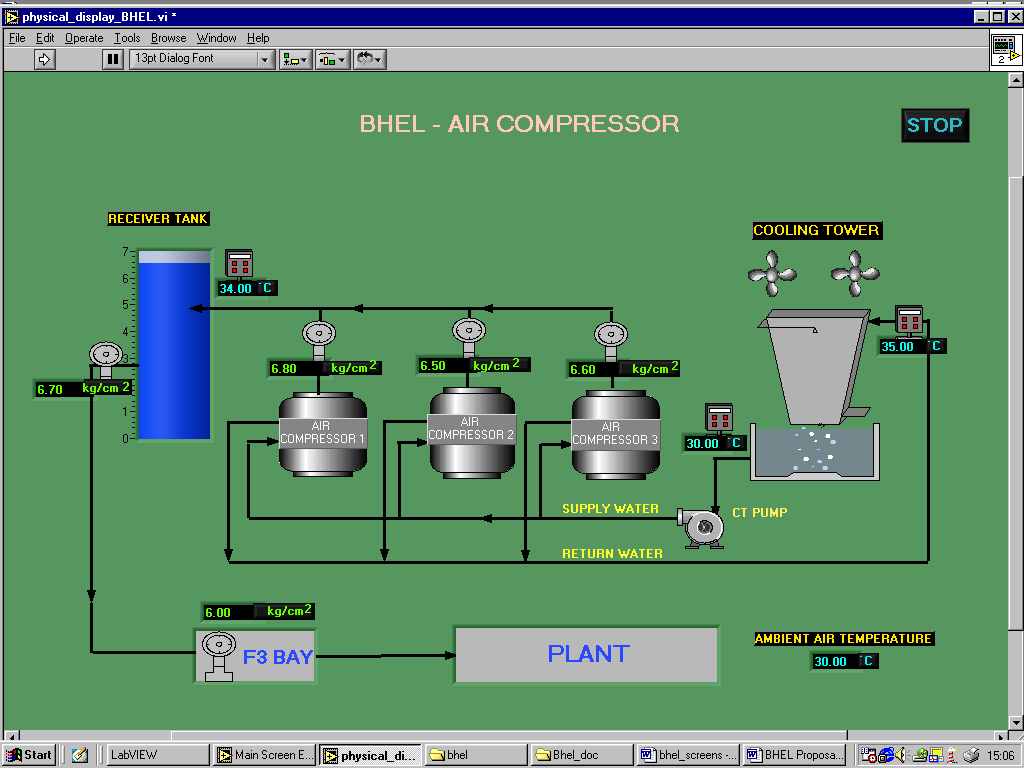The height and width of the screenshot is (768, 1024).
Task: Open the File menu
Action: [x=17, y=38]
